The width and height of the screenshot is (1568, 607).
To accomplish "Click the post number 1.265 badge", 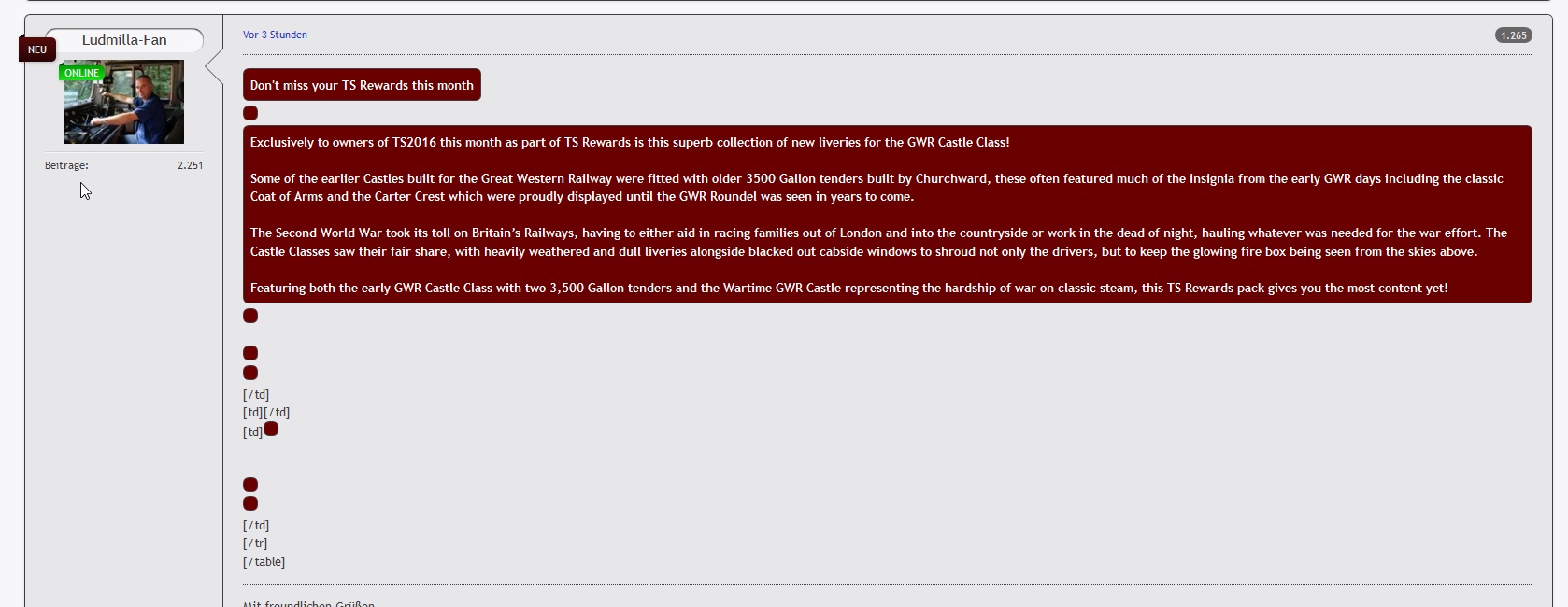I will point(1513,35).
